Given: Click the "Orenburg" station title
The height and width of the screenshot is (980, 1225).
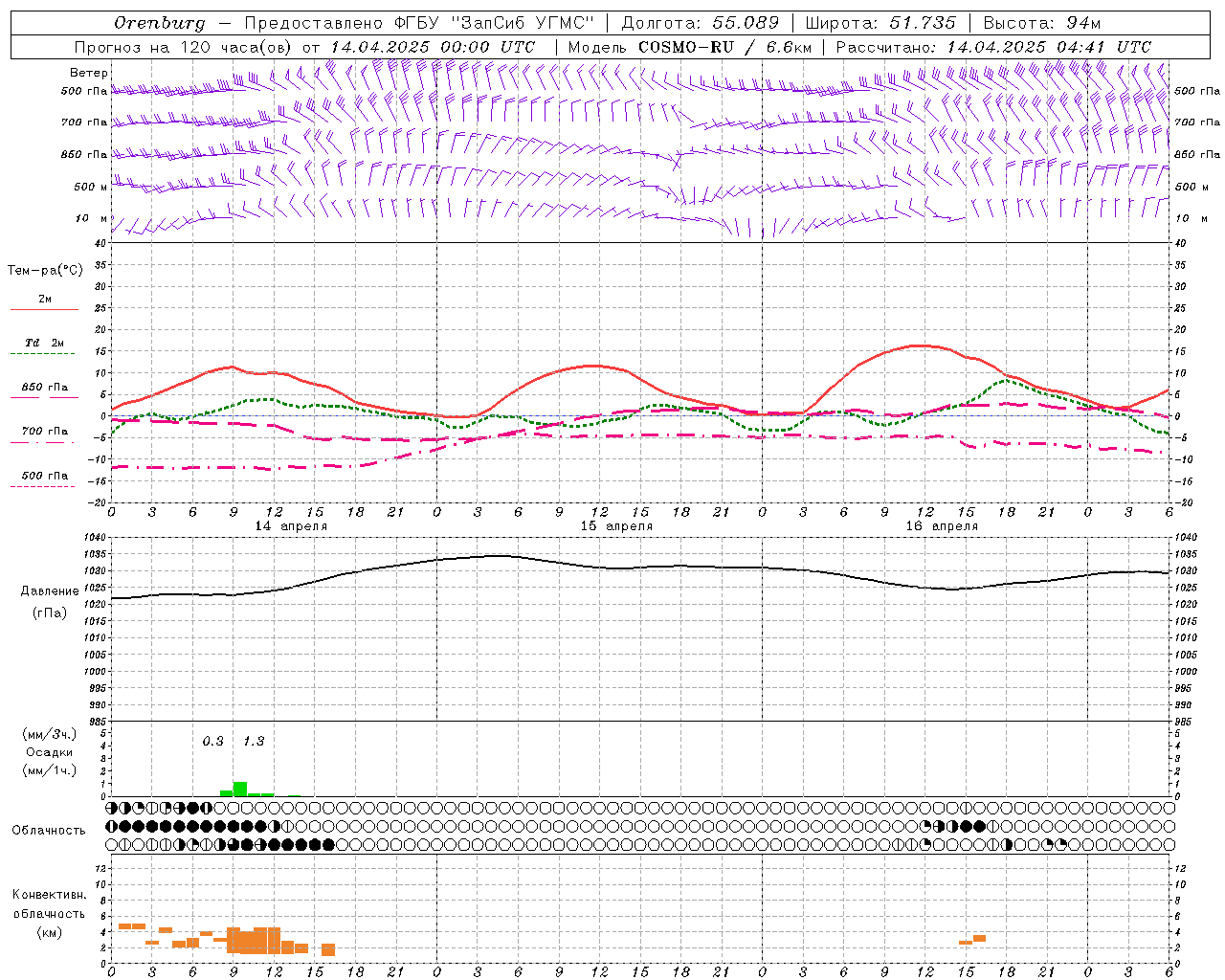Looking at the screenshot, I should [x=160, y=23].
